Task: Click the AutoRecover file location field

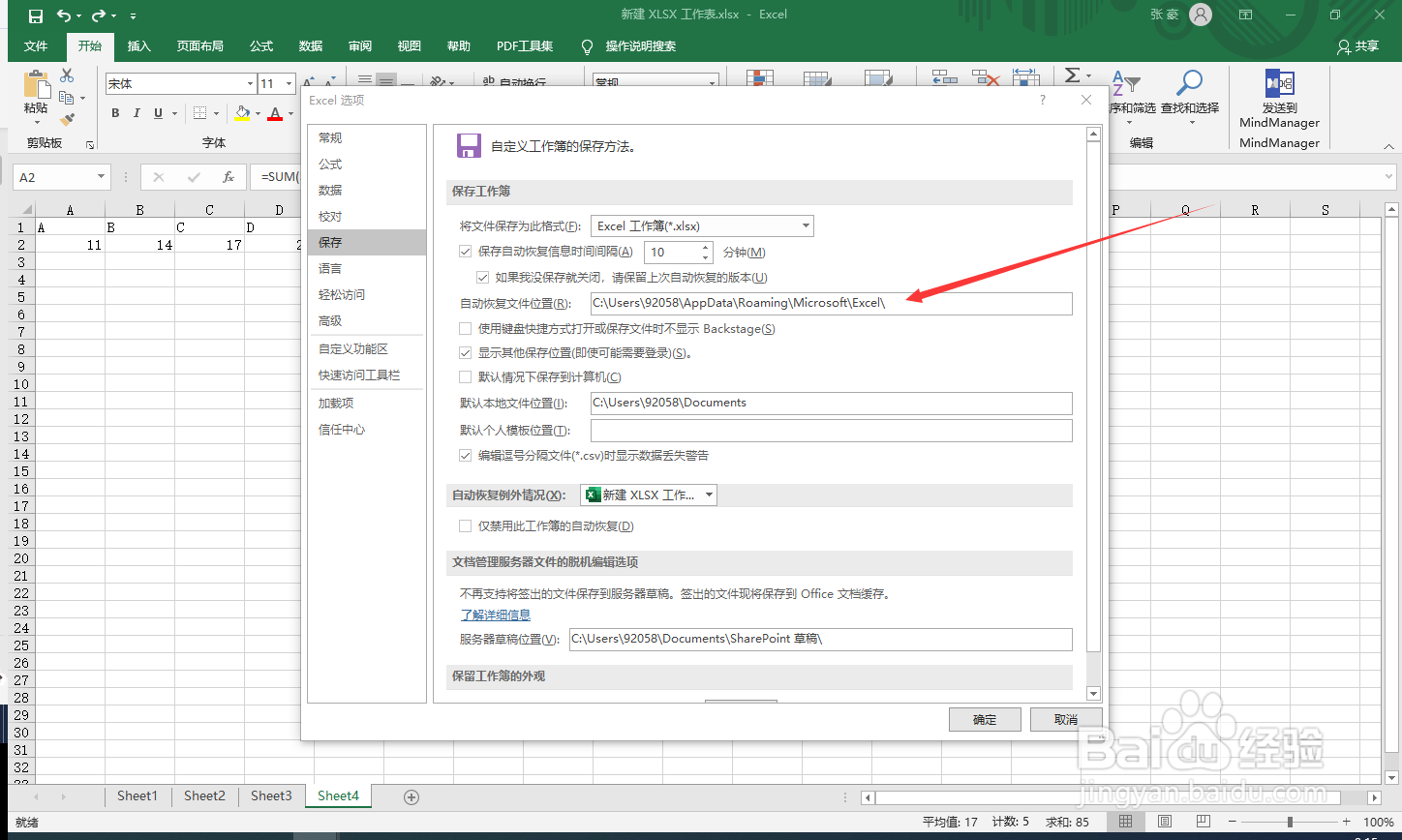Action: pyautogui.click(x=831, y=303)
